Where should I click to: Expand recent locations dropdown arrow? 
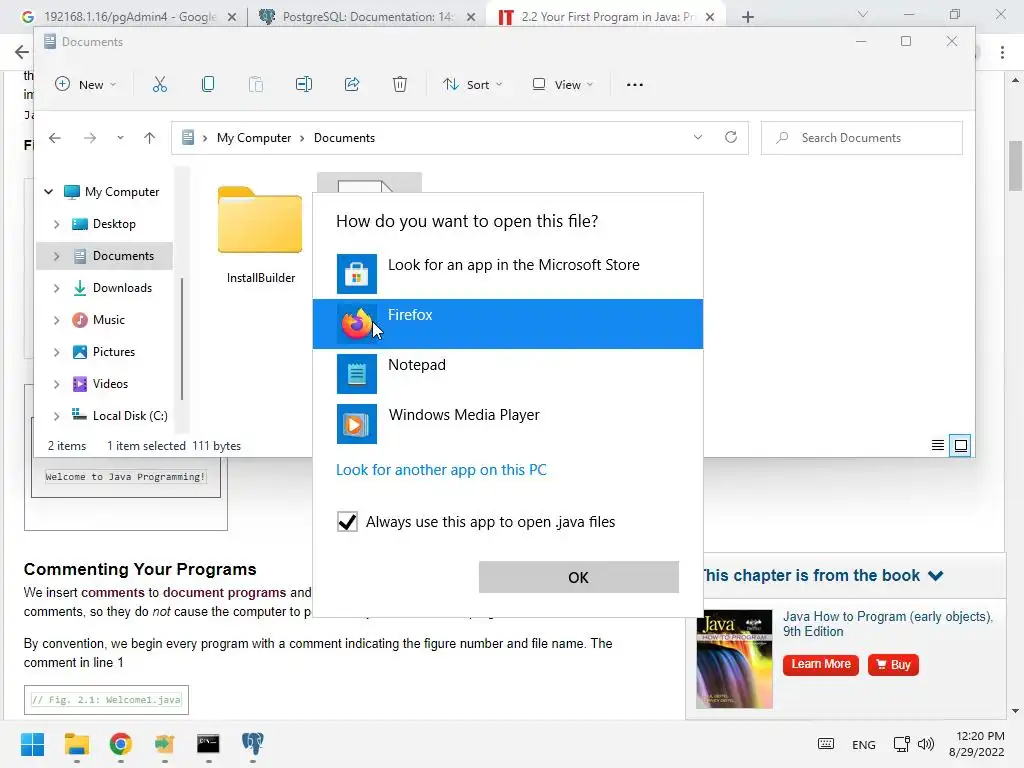[120, 138]
